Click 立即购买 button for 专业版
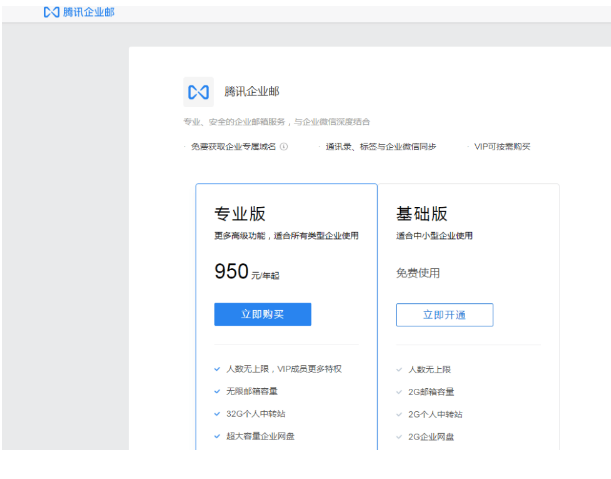The image size is (611, 479). (x=262, y=314)
